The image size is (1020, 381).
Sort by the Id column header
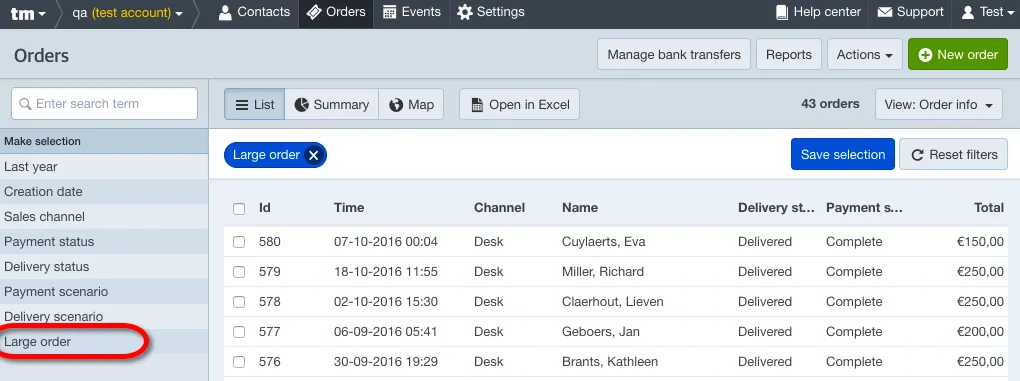coord(265,208)
